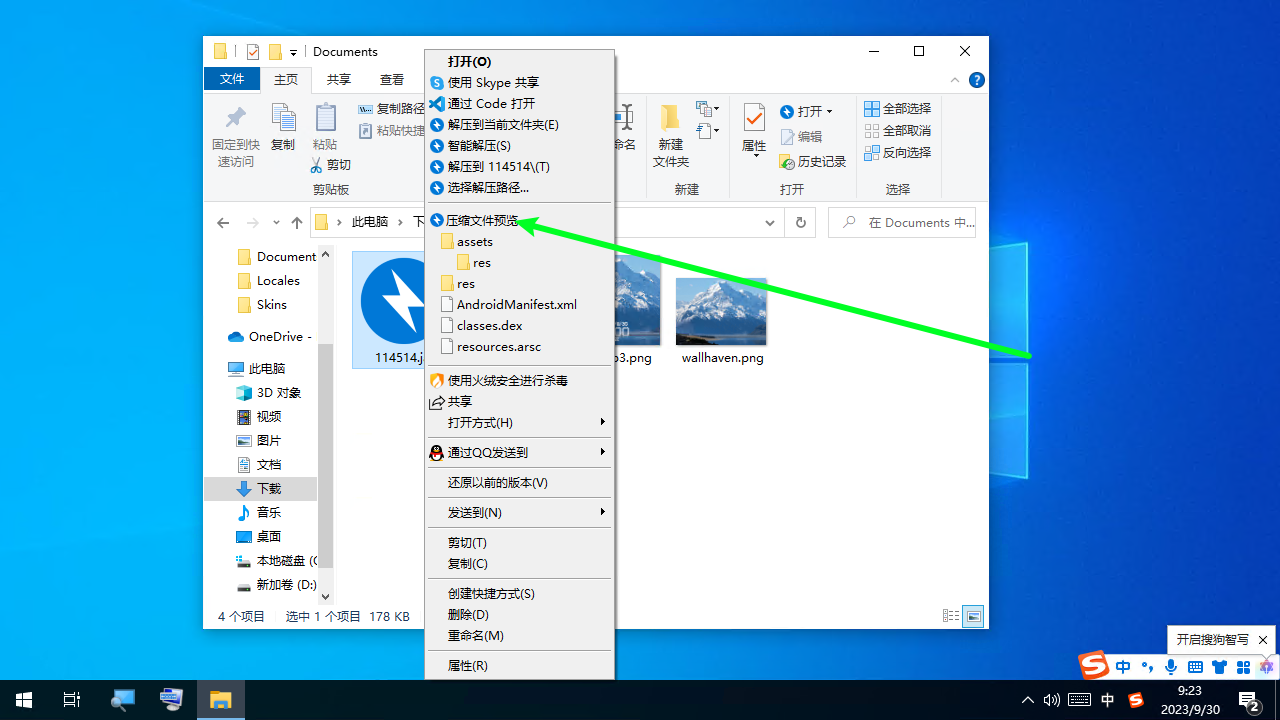
Task: Open AndroidManifest.xml in archive preview
Action: (x=516, y=305)
